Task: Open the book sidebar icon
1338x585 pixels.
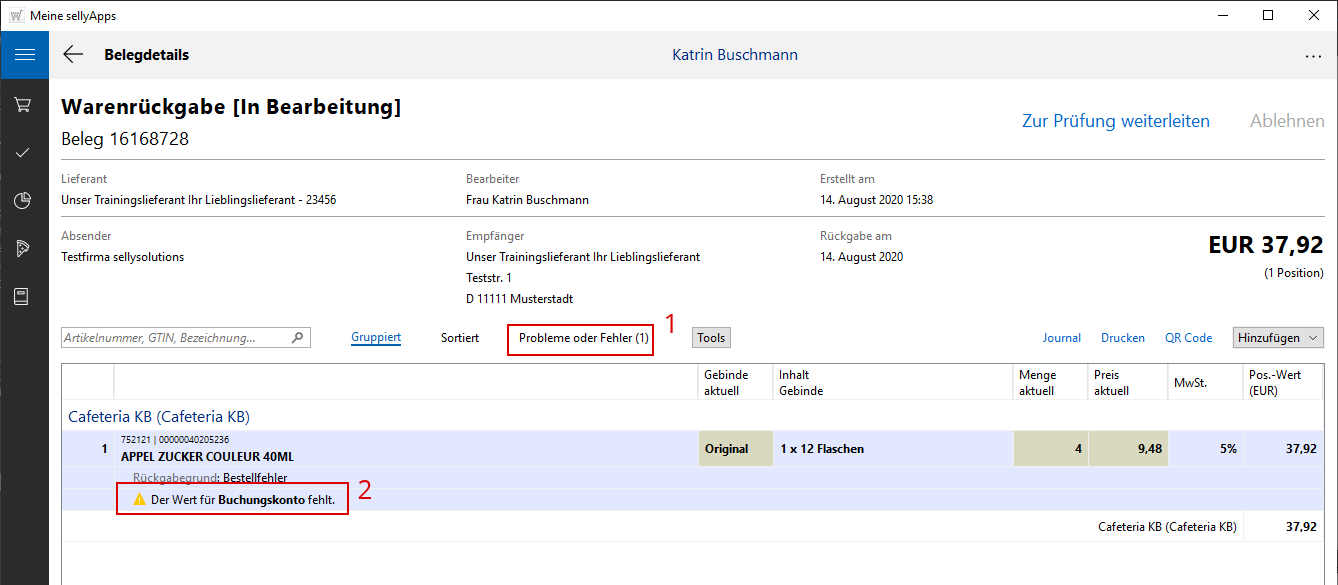Action: click(23, 296)
